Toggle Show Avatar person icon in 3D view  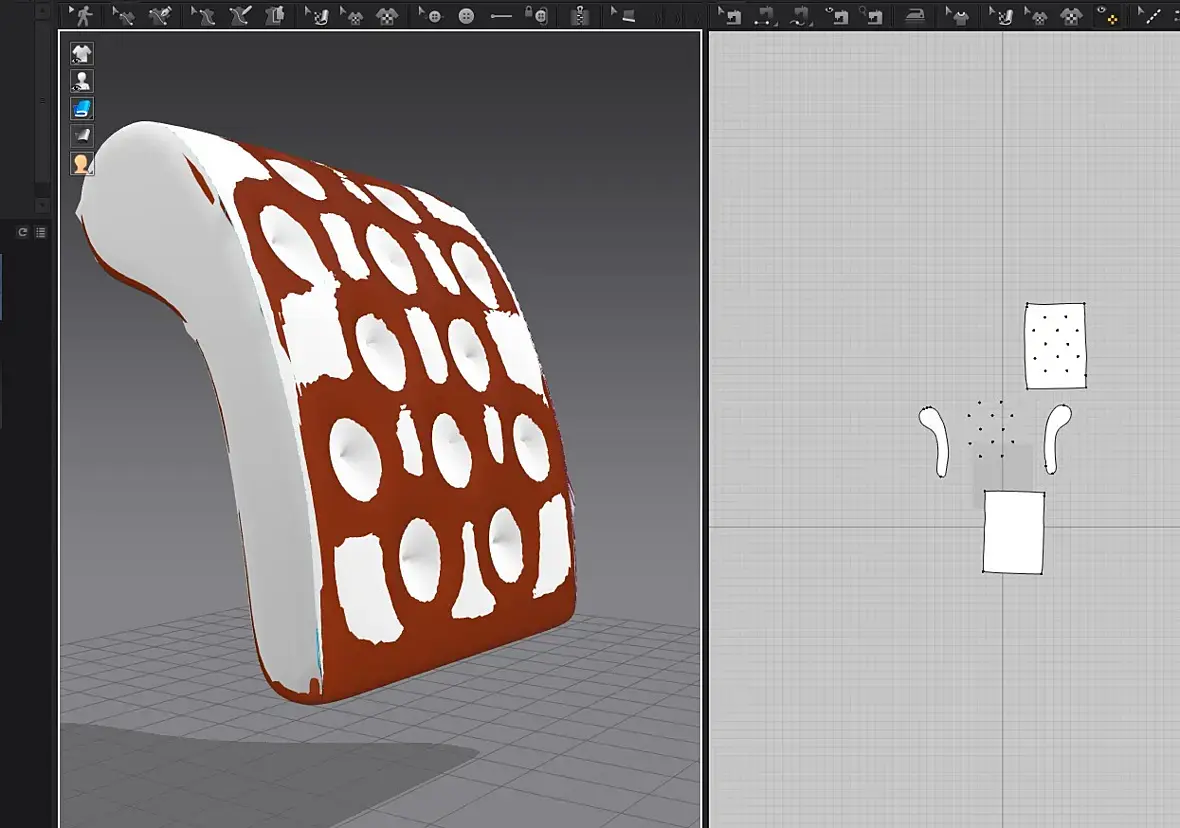[x=82, y=81]
